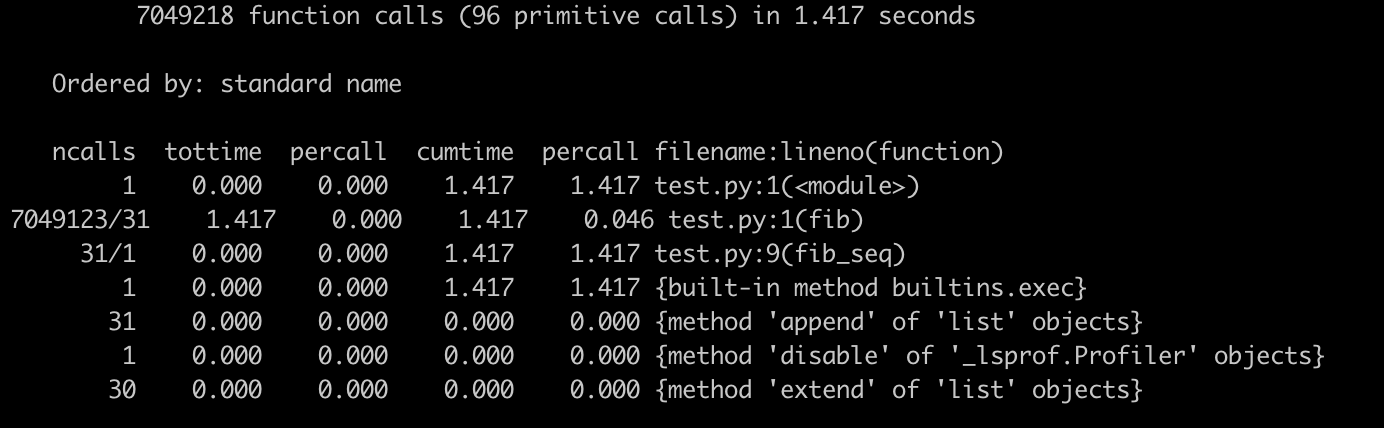Image resolution: width=1384 pixels, height=428 pixels.
Task: Click the filename:lineno(function) column header
Action: point(829,152)
